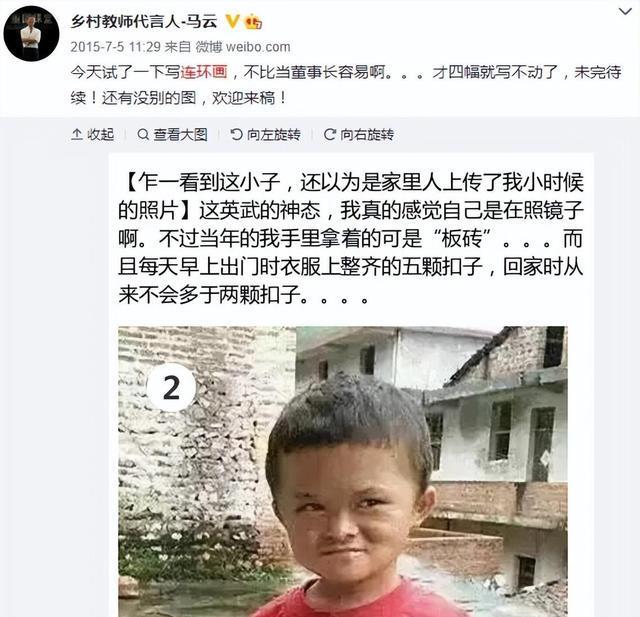Click the rotate-left arrow icon

(x=236, y=134)
